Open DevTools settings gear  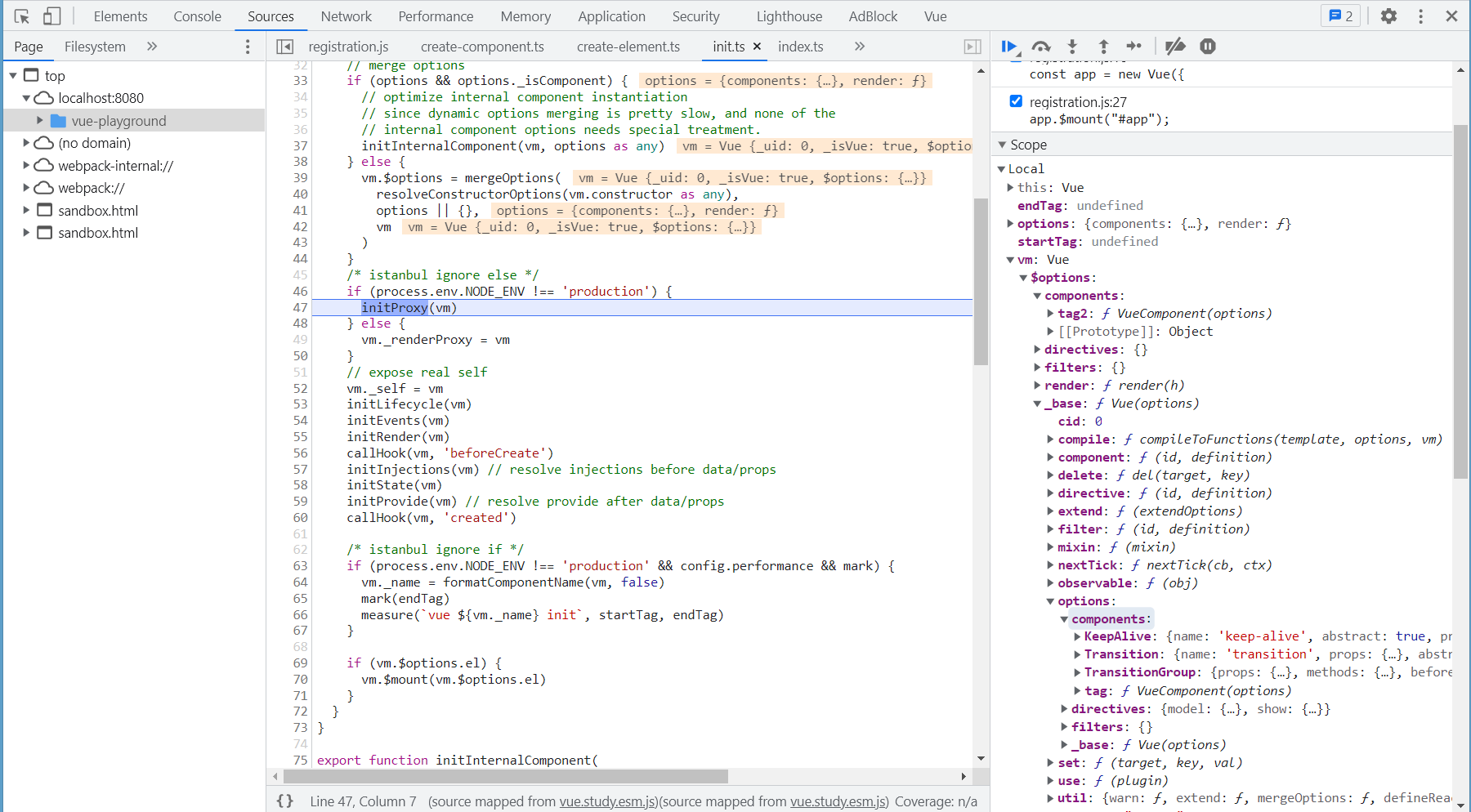click(1388, 16)
